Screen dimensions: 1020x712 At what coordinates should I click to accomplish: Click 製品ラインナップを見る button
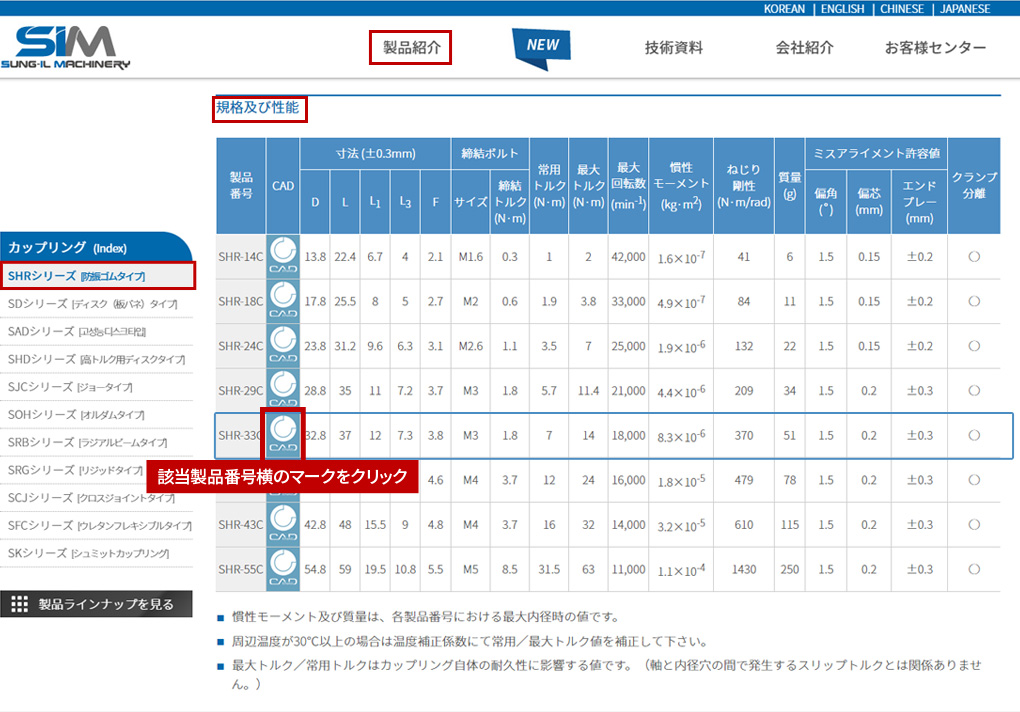(96, 604)
